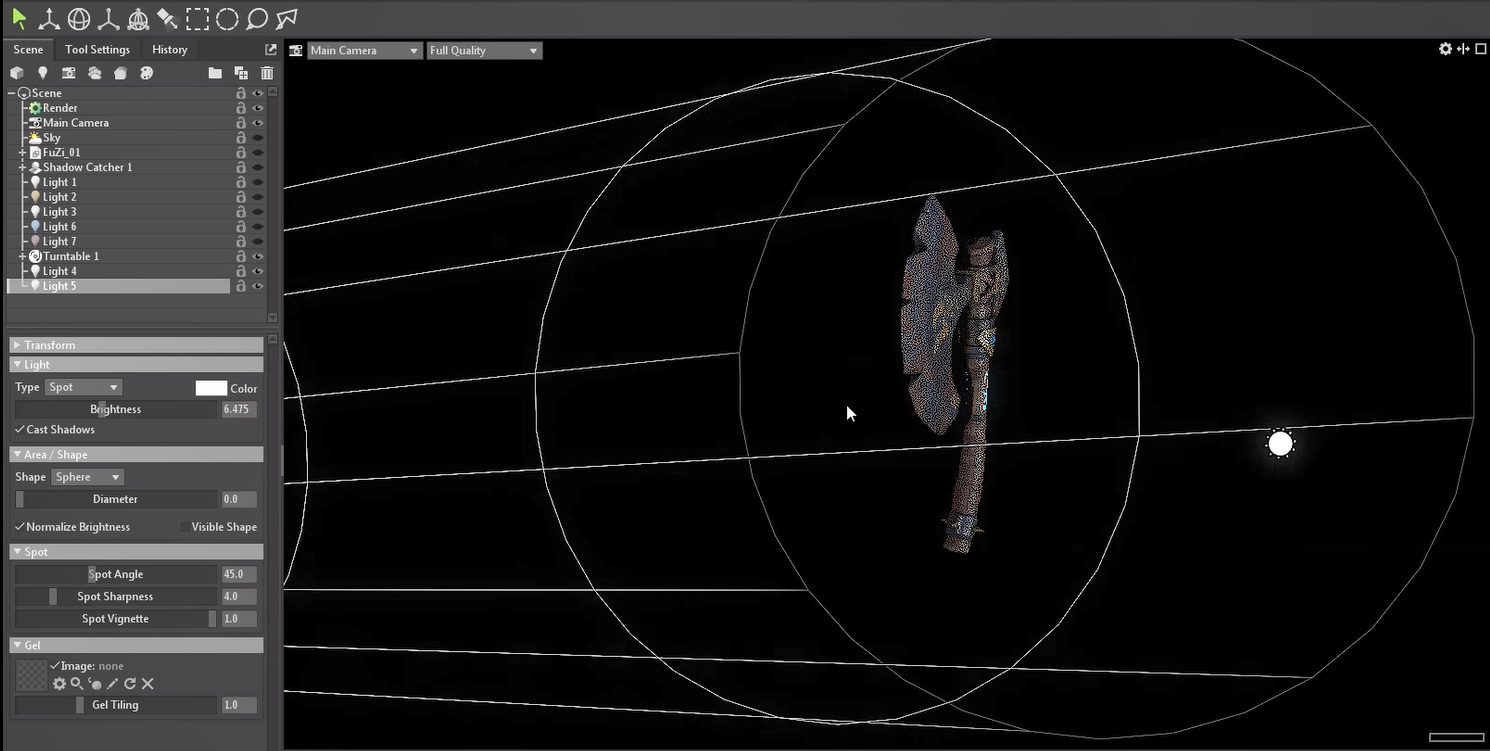
Task: Open the Main Camera dropdown
Action: point(364,50)
